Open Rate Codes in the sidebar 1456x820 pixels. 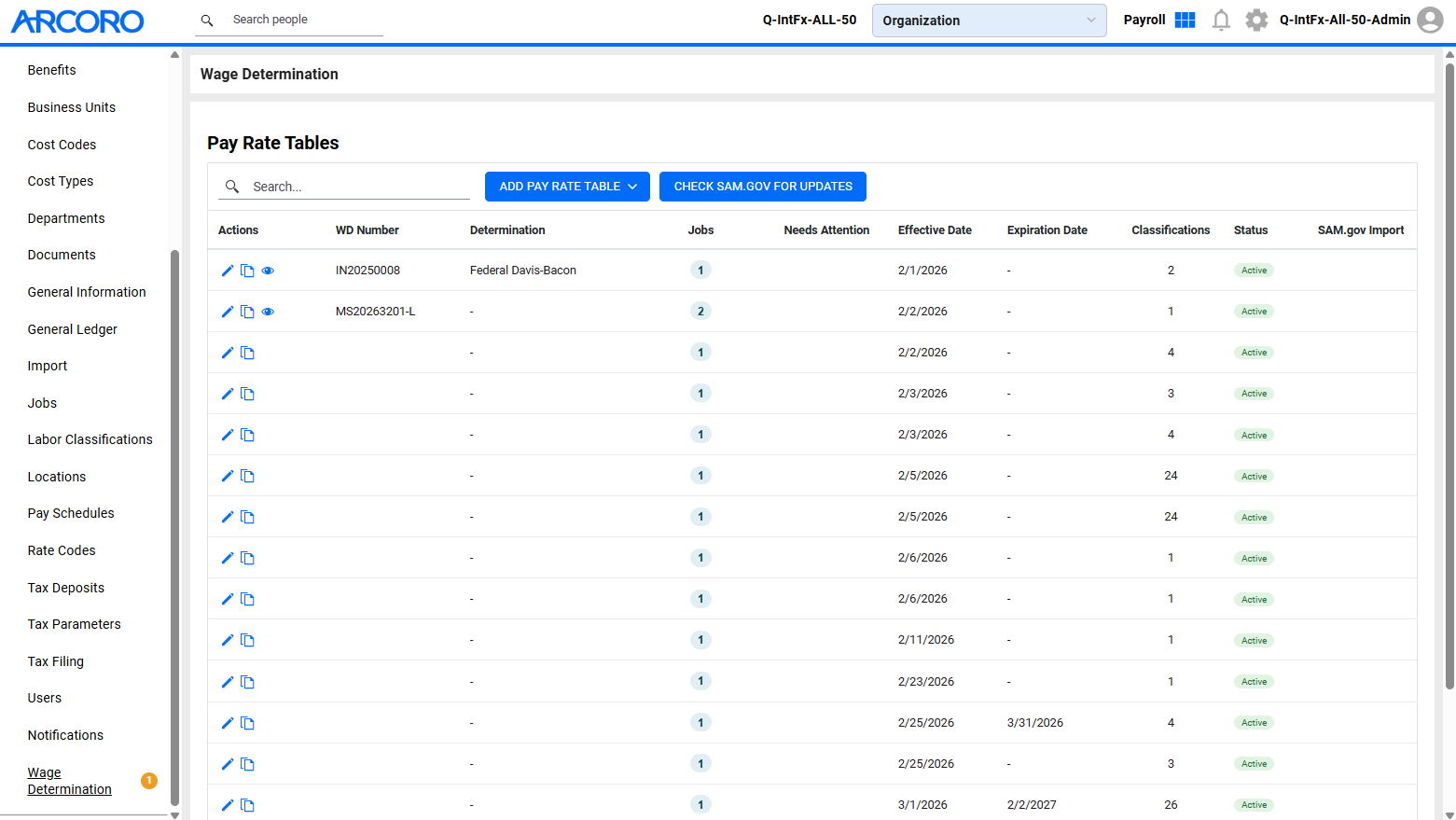coord(62,550)
